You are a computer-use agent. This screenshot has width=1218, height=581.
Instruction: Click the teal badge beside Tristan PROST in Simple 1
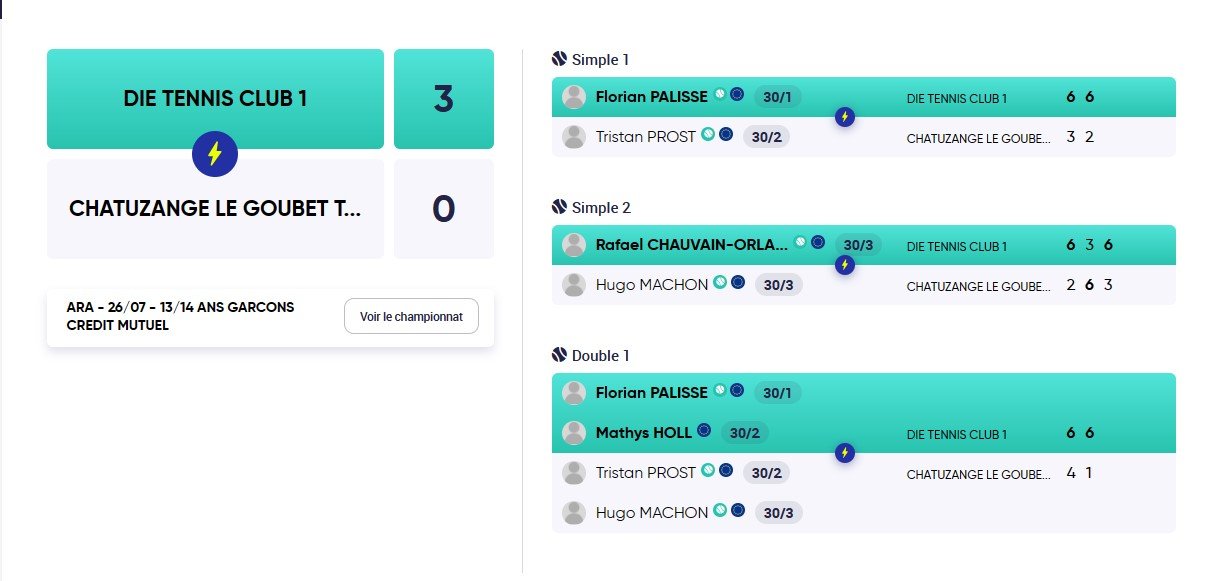(708, 134)
